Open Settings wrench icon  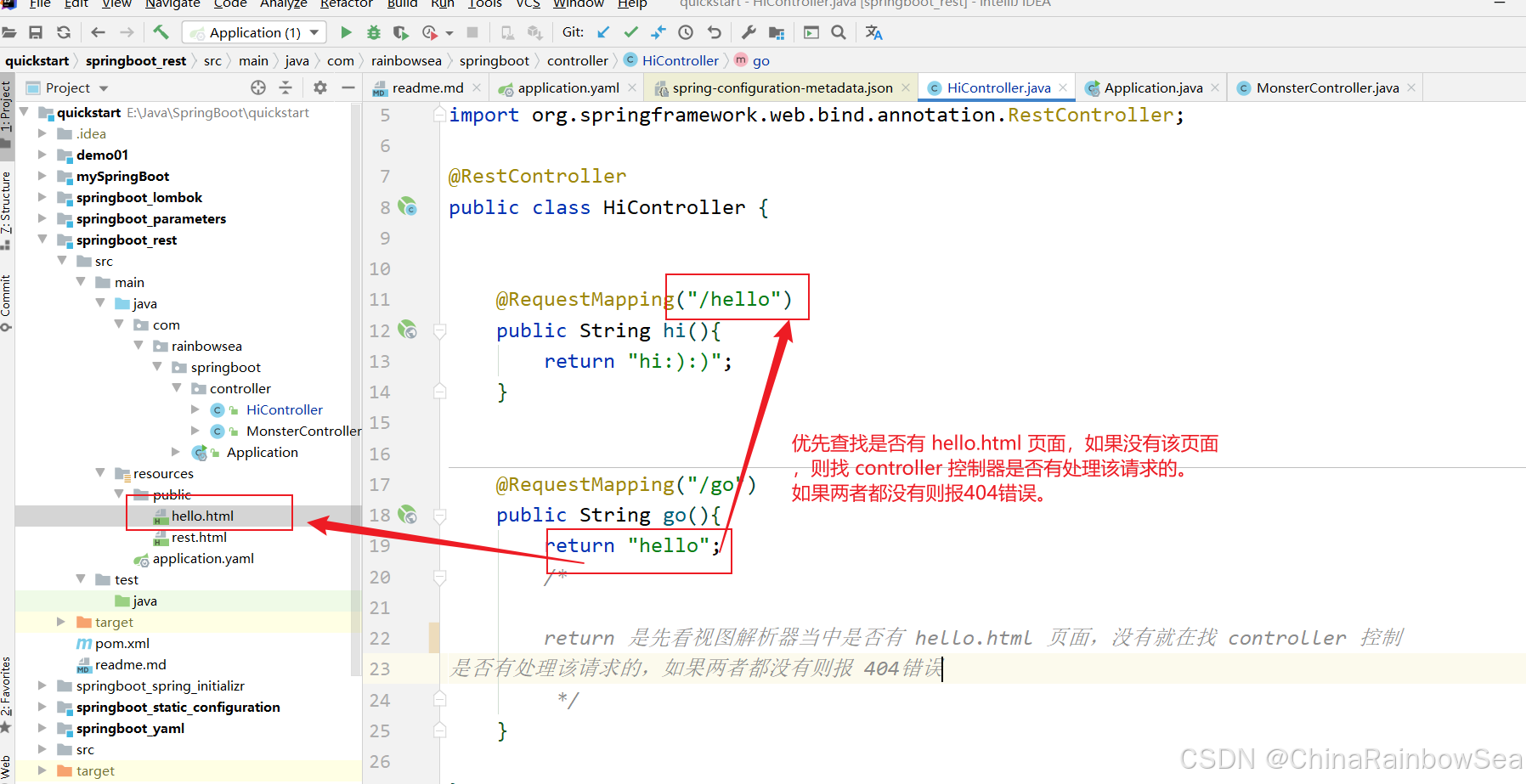pyautogui.click(x=749, y=32)
